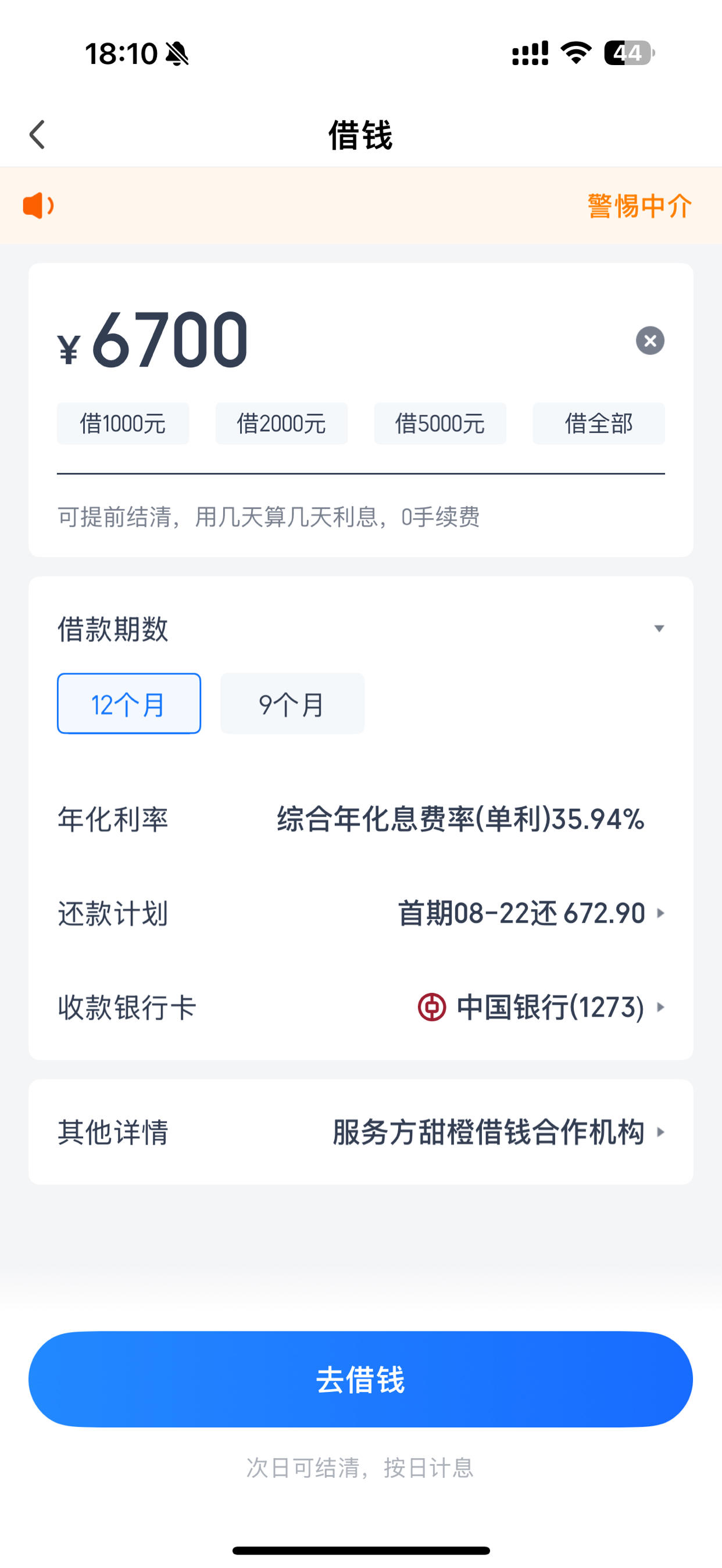The width and height of the screenshot is (722, 1568).
Task: Open the 还款计划 repayment details arrow
Action: [660, 913]
